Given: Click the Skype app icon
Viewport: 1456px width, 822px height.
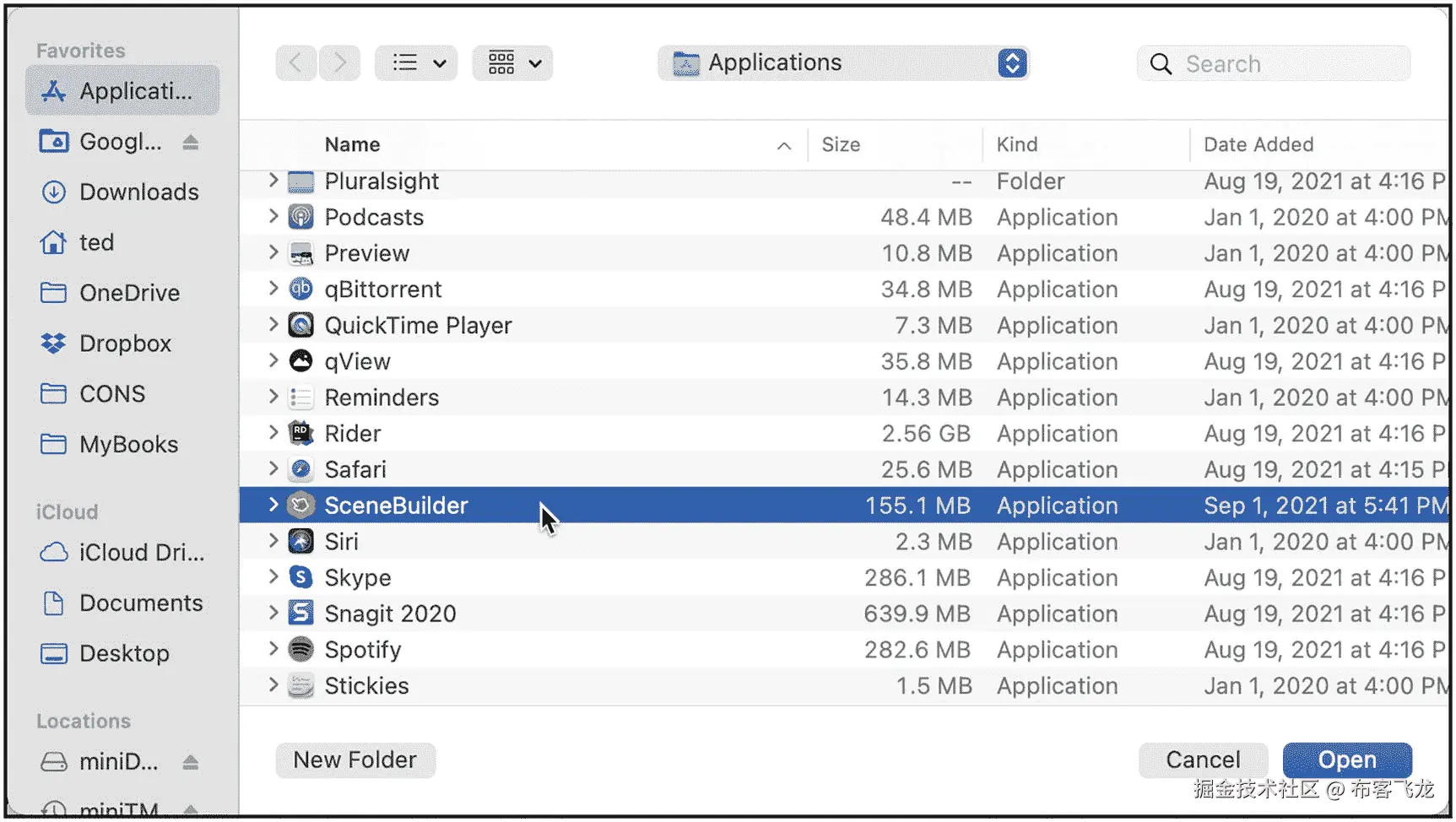Looking at the screenshot, I should 300,577.
